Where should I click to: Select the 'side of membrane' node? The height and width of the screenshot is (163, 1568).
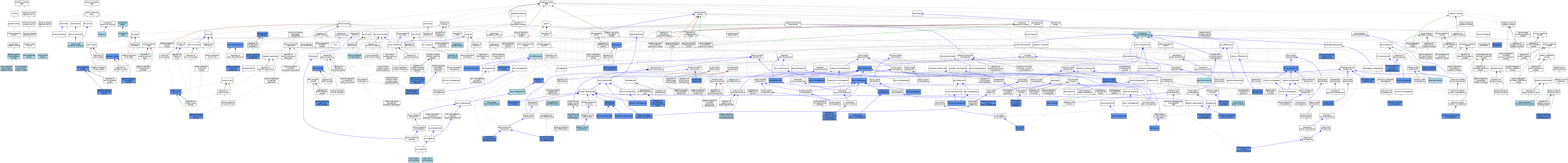(59, 34)
